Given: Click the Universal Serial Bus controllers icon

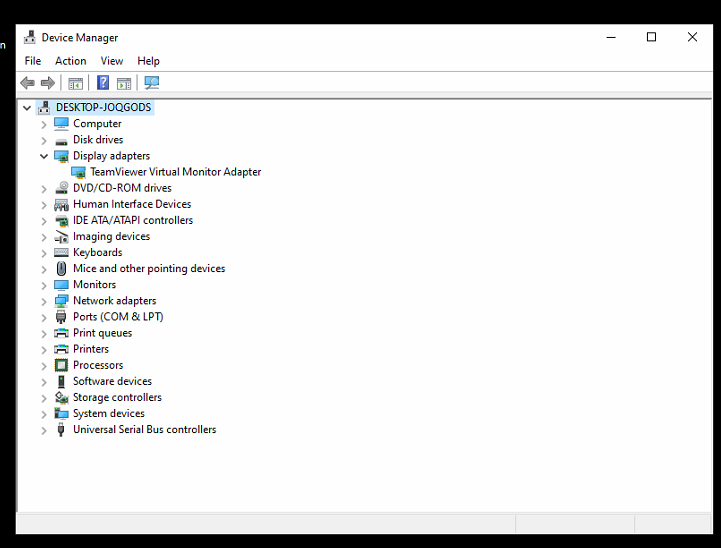Looking at the screenshot, I should coord(61,430).
